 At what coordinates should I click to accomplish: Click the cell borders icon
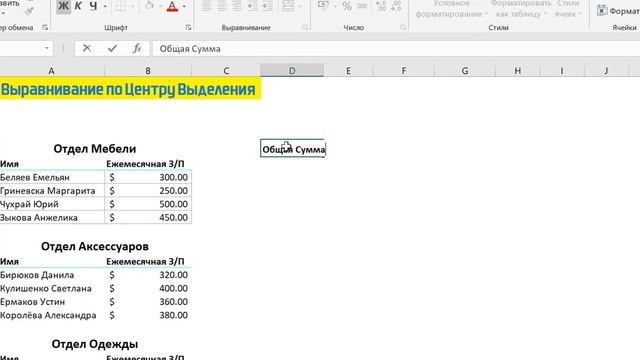(121, 6)
